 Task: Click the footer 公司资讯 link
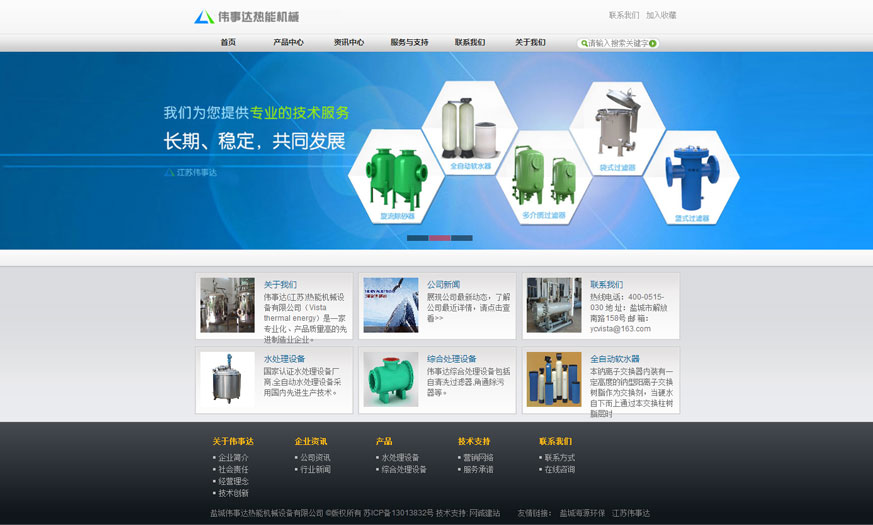coord(315,457)
